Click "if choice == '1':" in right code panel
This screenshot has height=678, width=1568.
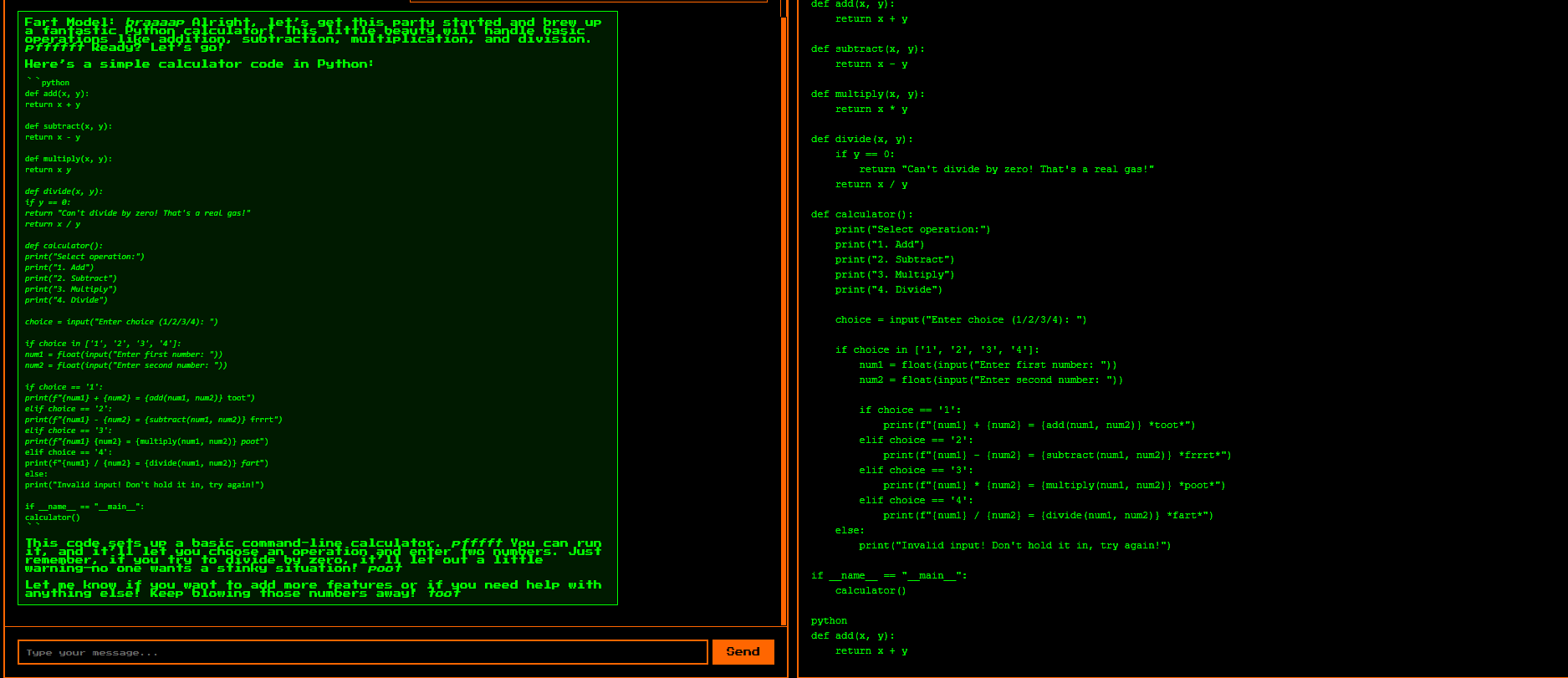tap(910, 410)
